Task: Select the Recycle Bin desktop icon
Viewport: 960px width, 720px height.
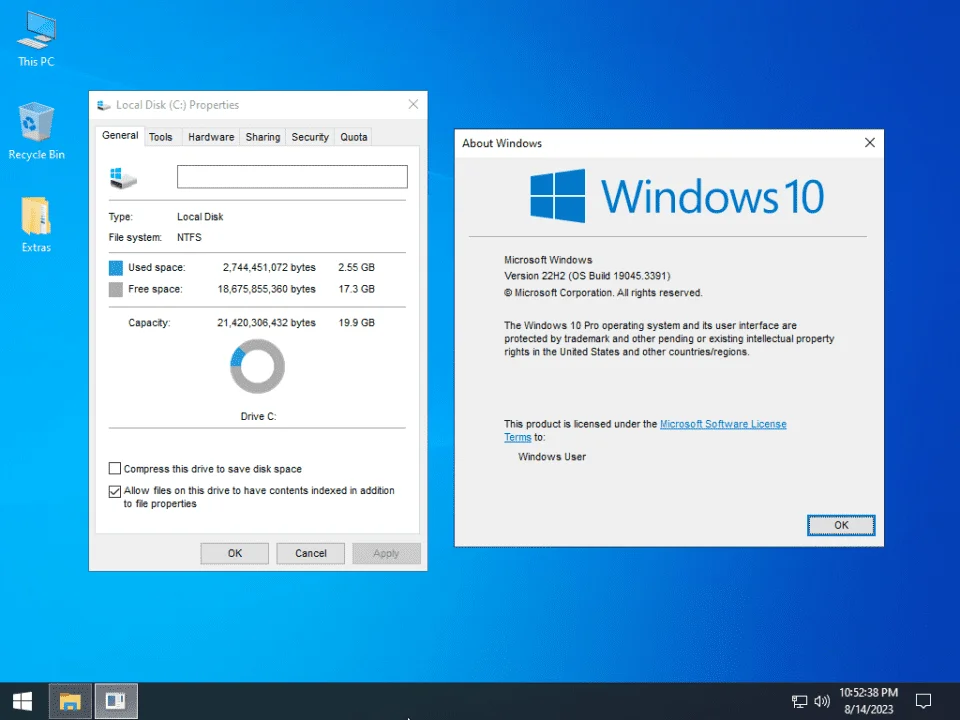Action: (x=36, y=131)
